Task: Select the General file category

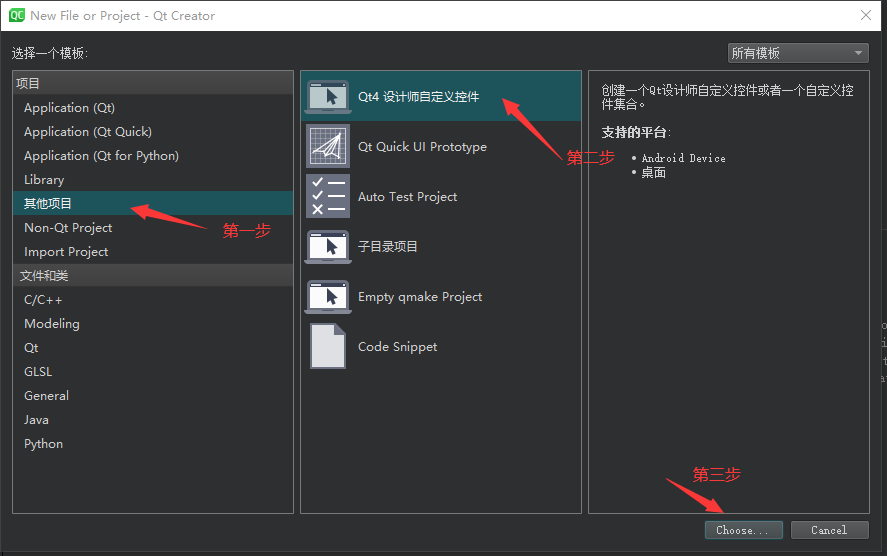Action: point(153,396)
